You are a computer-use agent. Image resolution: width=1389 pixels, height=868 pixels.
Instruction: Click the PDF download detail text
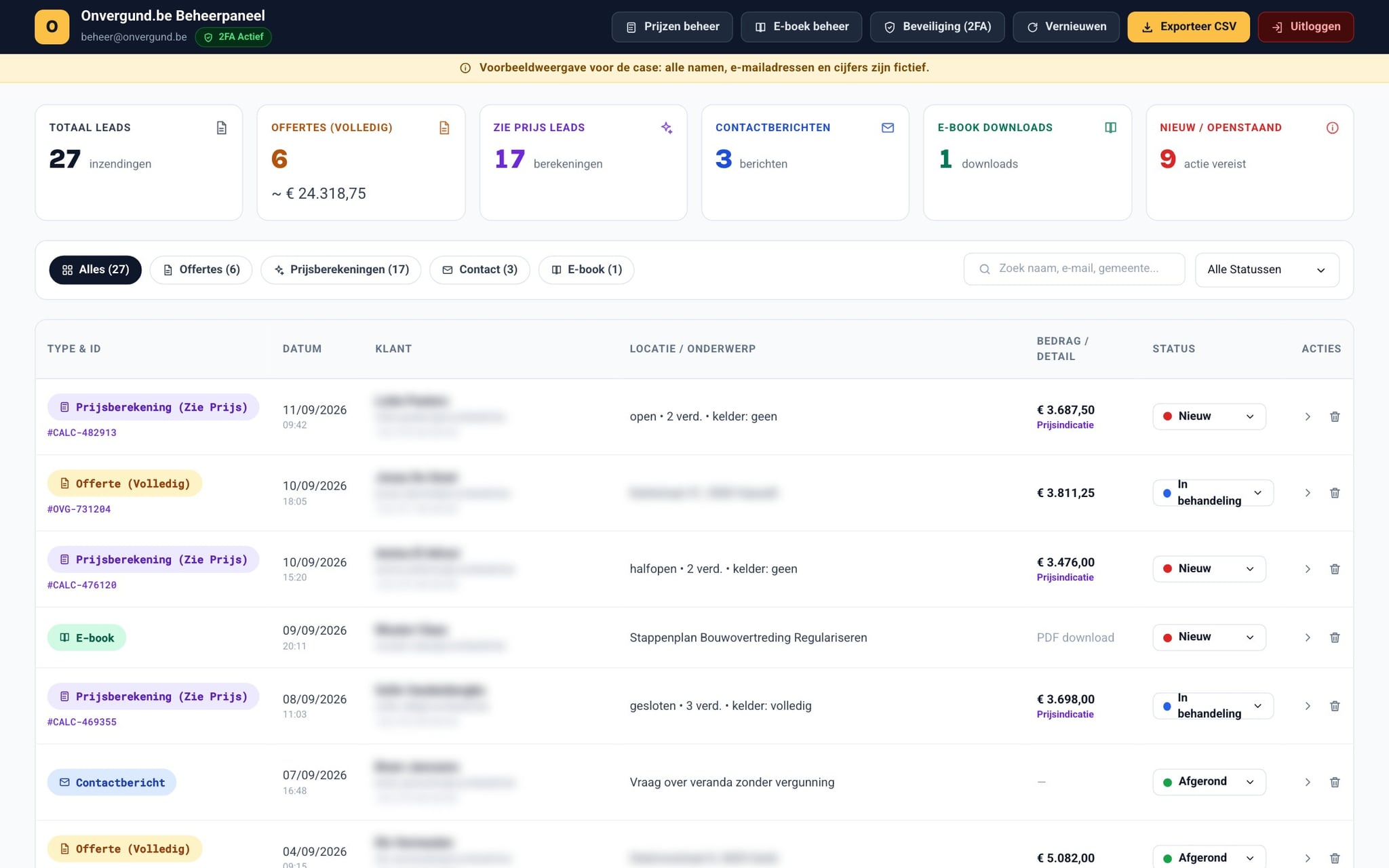(1075, 637)
